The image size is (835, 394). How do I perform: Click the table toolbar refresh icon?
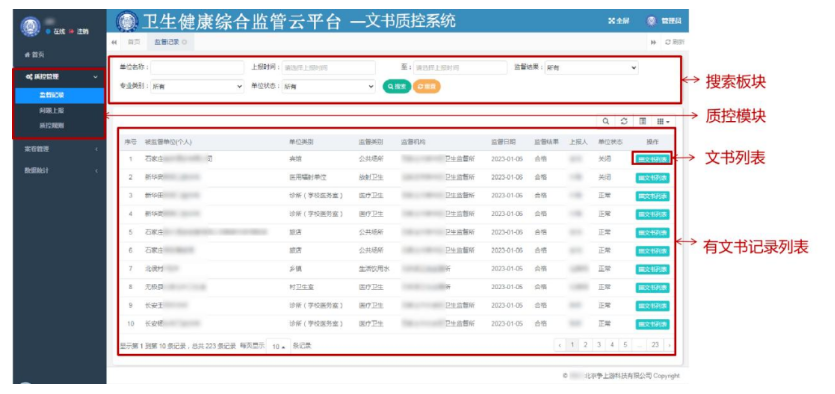[624, 121]
